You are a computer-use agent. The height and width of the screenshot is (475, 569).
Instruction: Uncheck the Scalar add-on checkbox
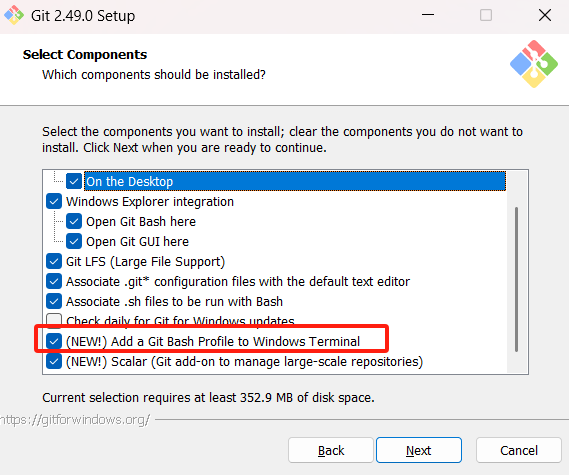point(54,361)
